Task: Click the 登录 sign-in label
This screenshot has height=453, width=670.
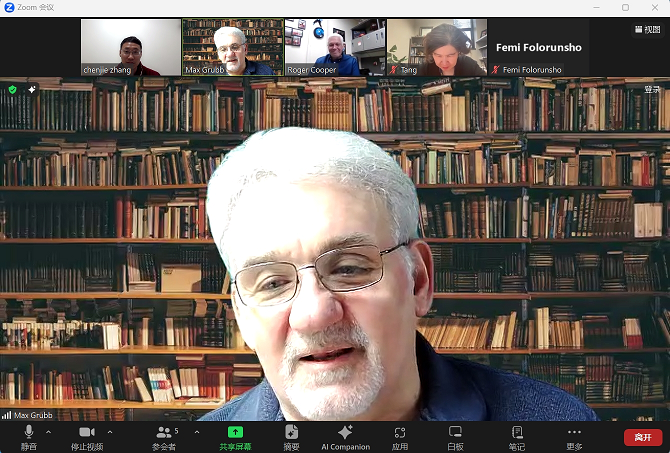Action: tap(652, 89)
